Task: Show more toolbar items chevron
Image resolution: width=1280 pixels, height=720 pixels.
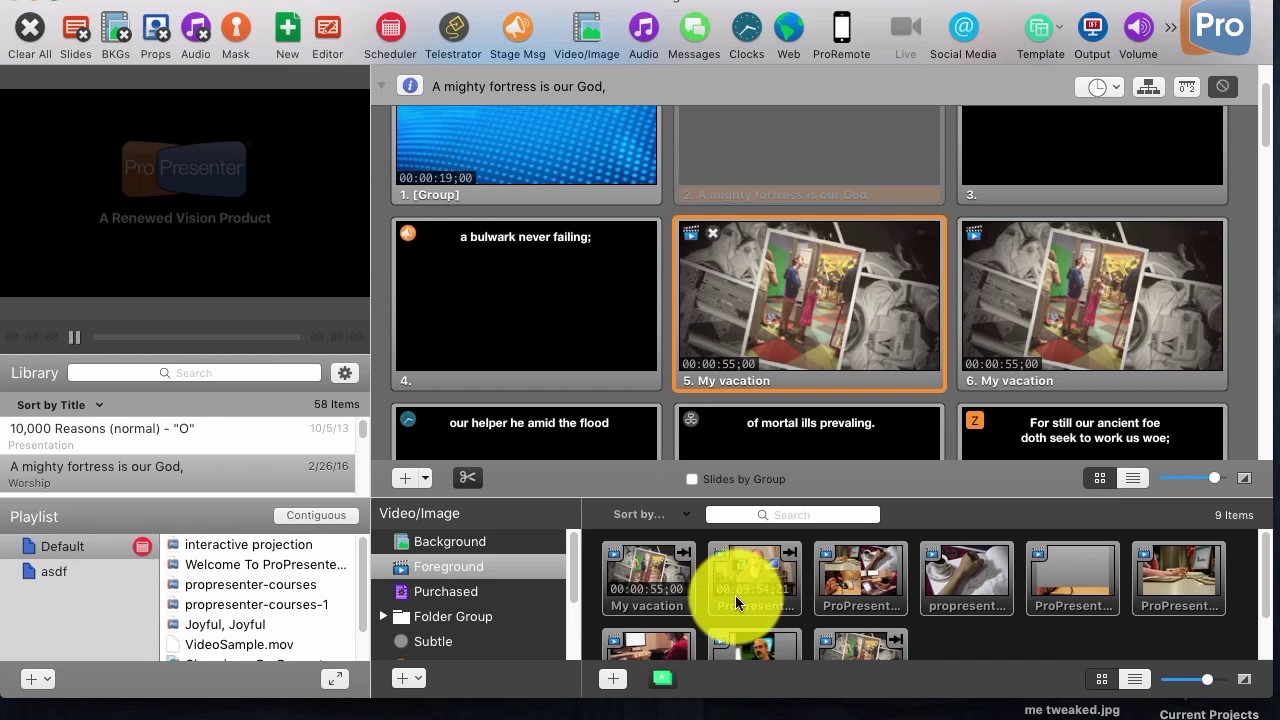Action: [x=1171, y=27]
